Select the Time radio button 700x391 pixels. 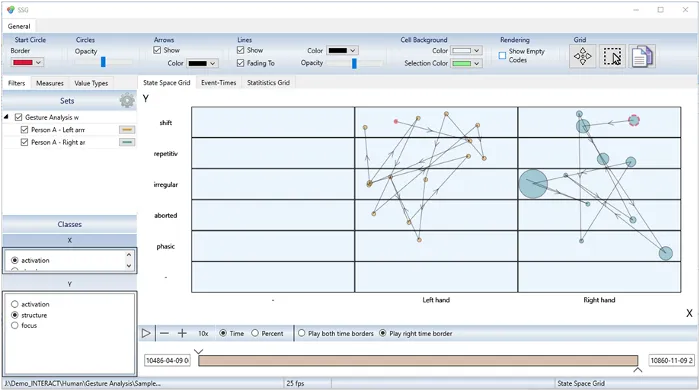click(x=223, y=333)
